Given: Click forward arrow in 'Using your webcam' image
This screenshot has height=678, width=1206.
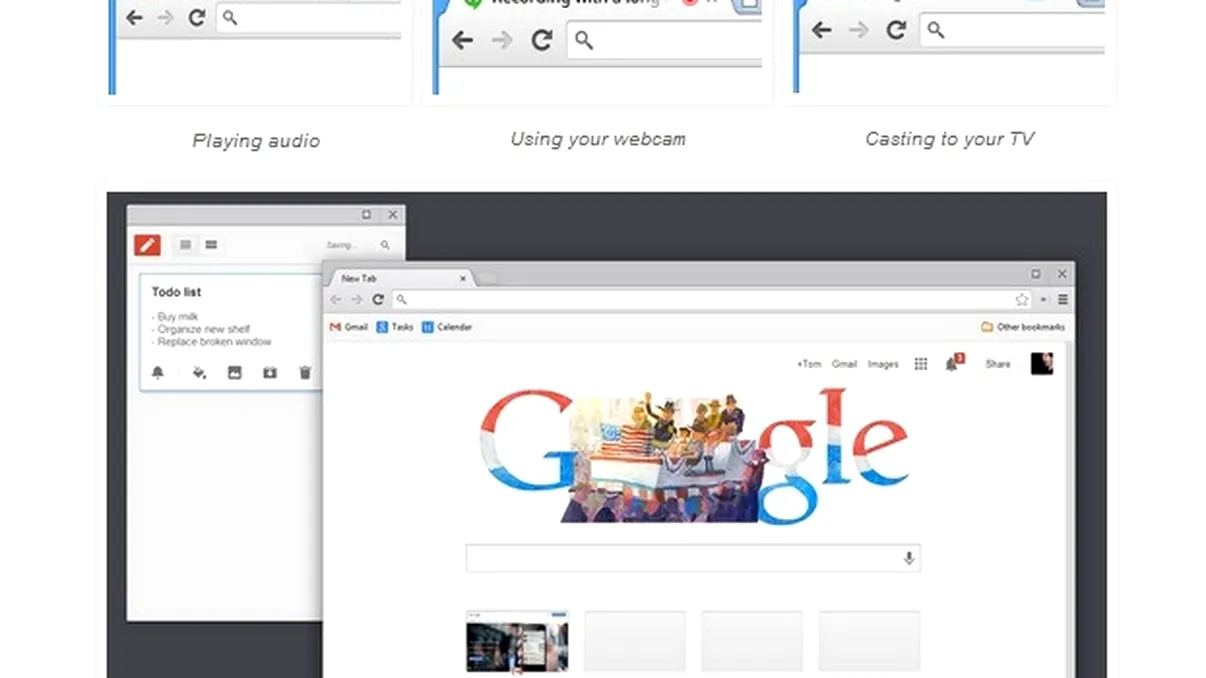Looking at the screenshot, I should 502,40.
